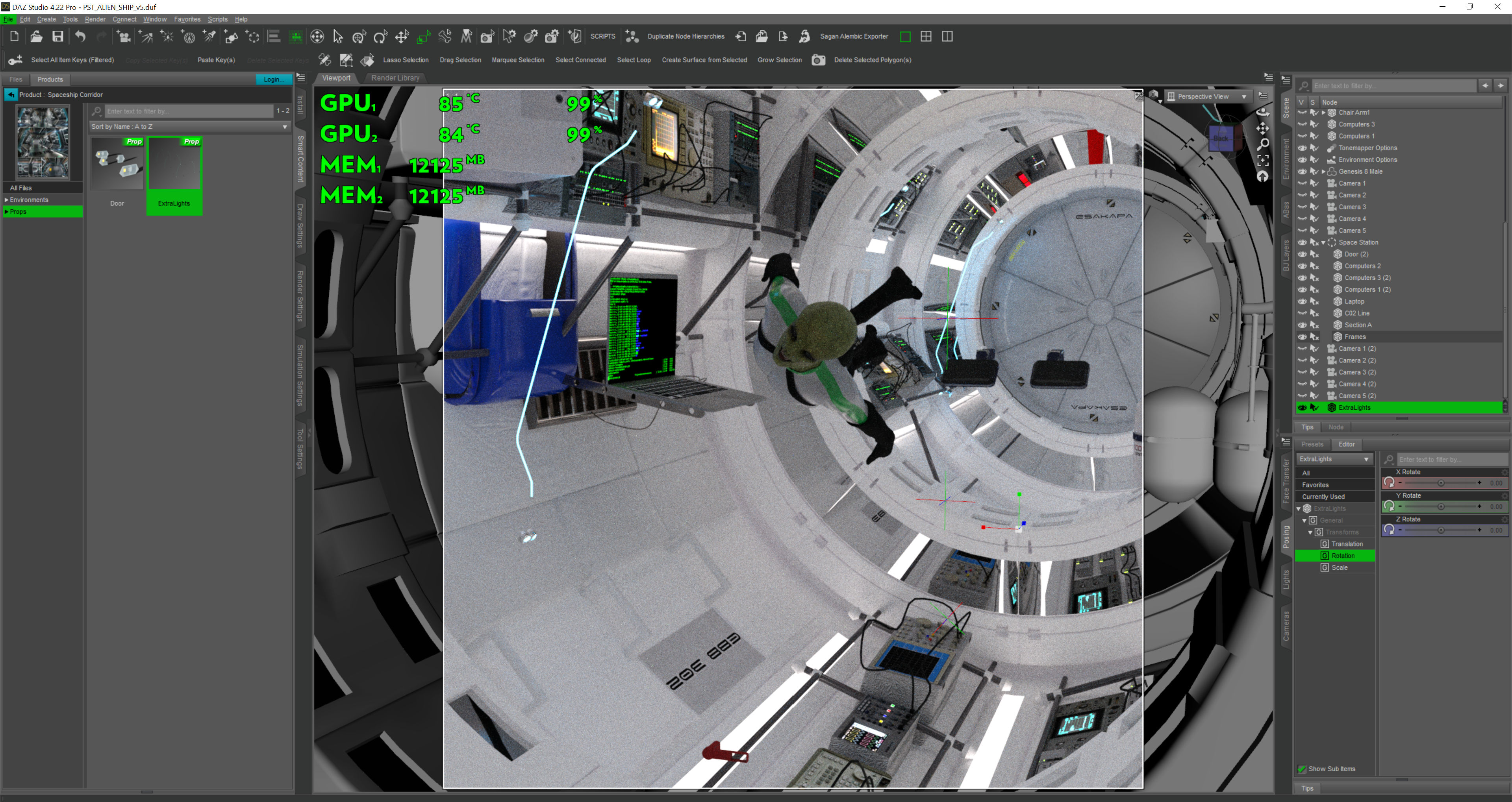Switch to the Render Library tab
This screenshot has height=802, width=1512.
(395, 78)
